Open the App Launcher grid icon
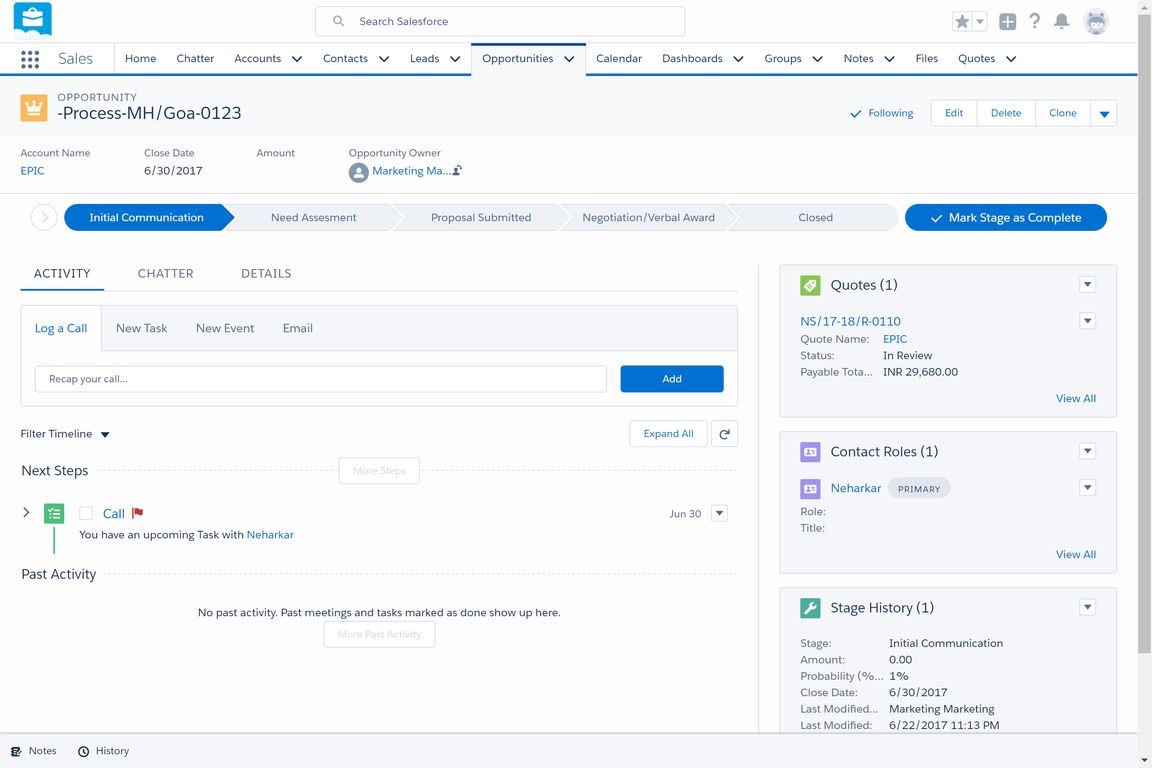 pos(30,59)
